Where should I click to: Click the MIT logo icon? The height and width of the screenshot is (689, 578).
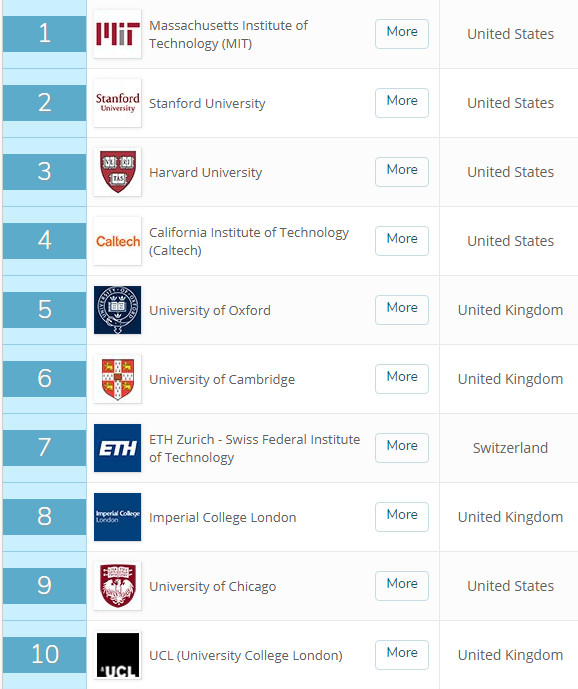tap(117, 34)
